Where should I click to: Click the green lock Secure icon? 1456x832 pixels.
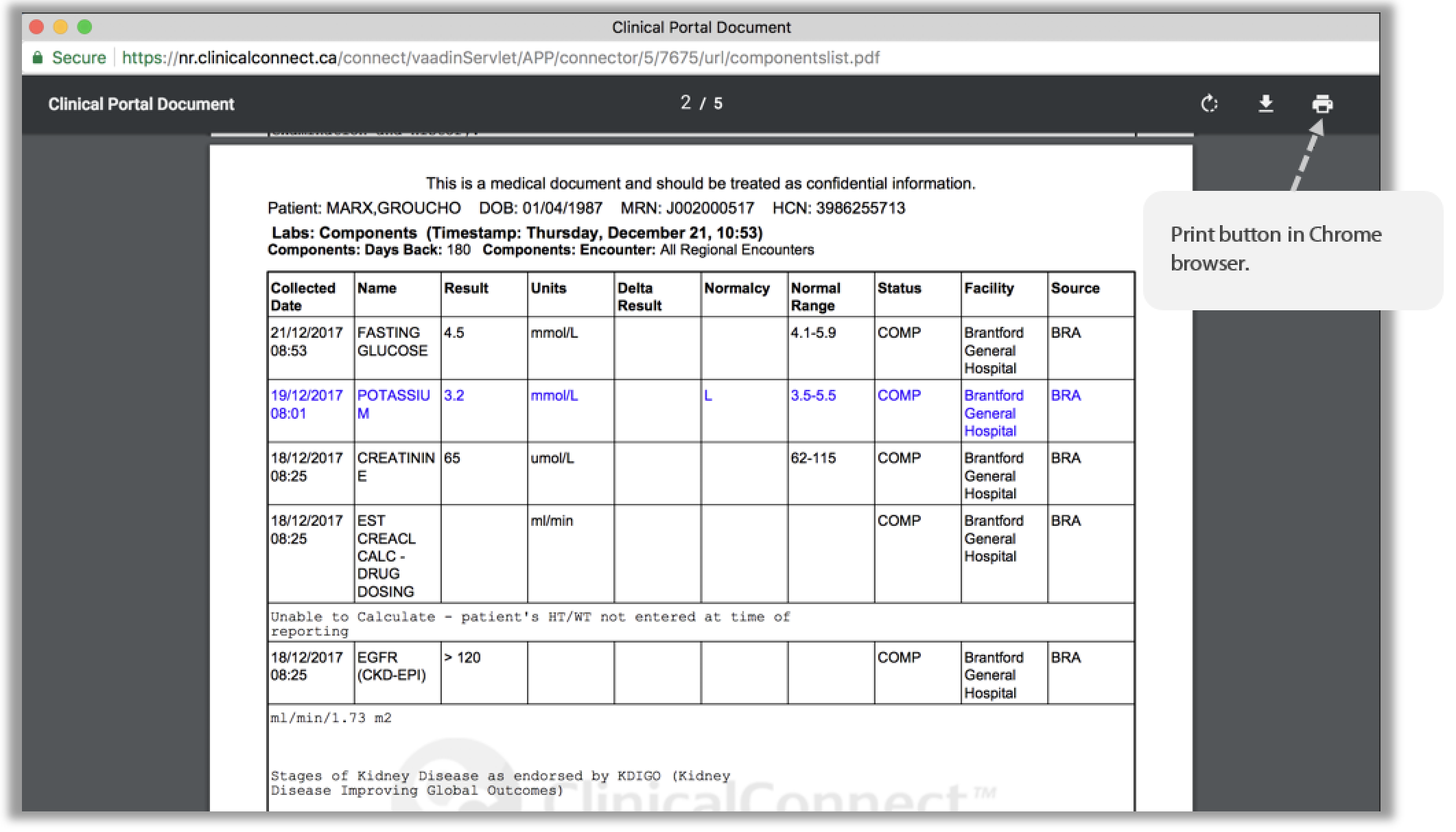38,58
